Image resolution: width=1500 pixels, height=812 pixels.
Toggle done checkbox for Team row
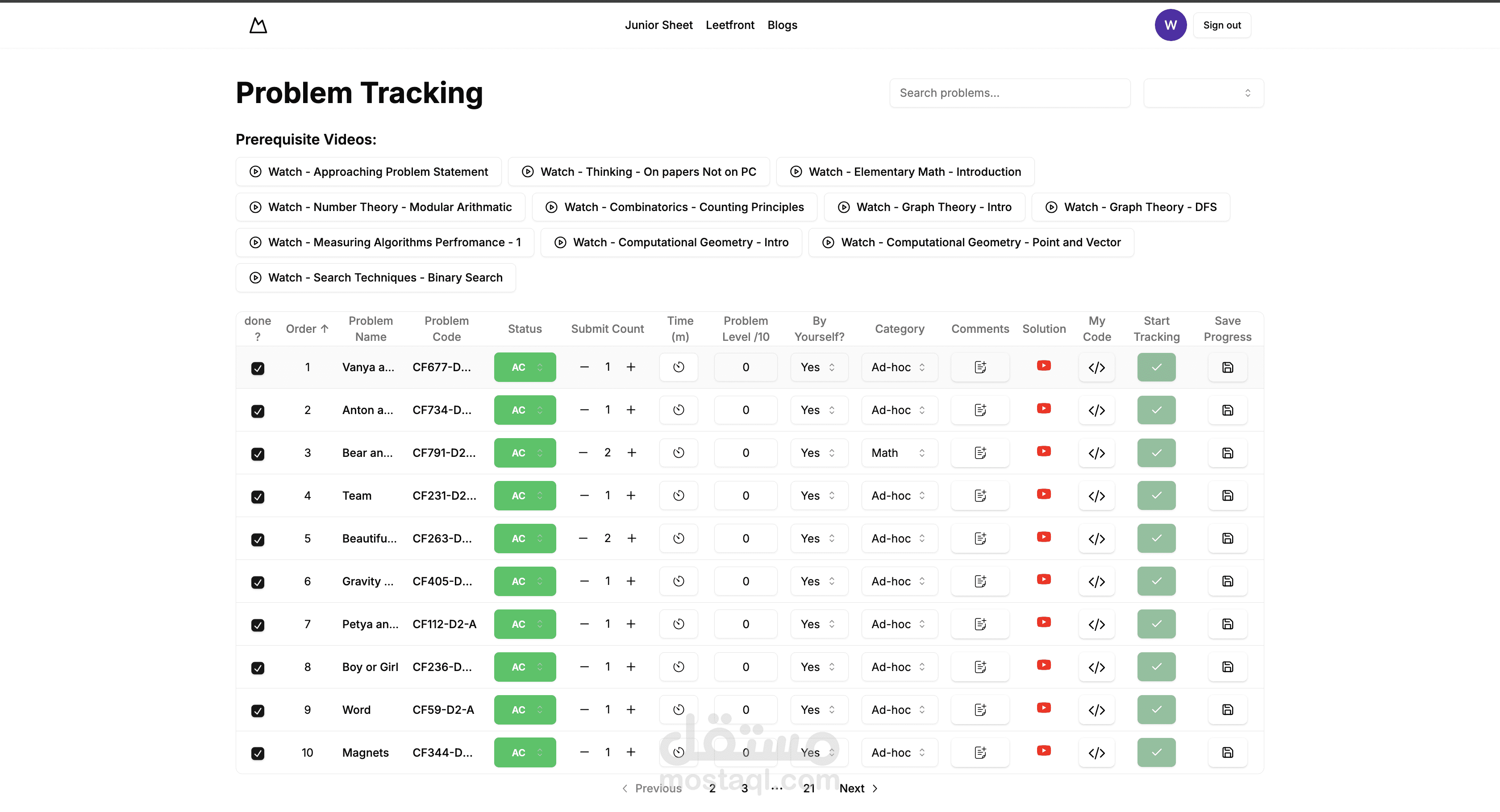point(258,497)
